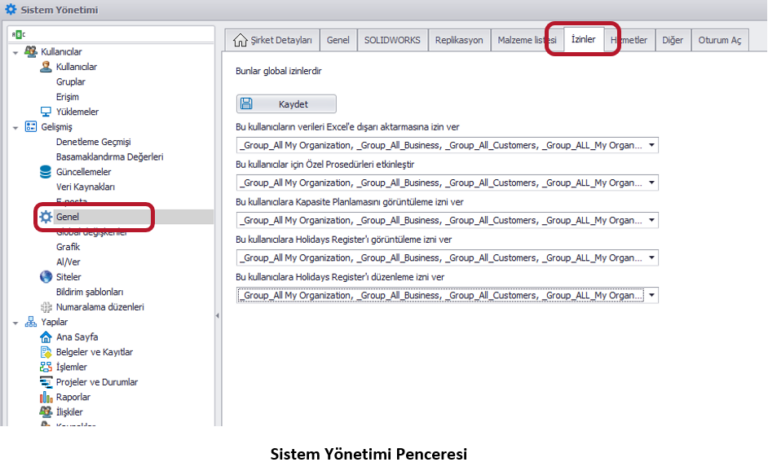
Task: Click the search field above the tree
Action: pyautogui.click(x=110, y=34)
